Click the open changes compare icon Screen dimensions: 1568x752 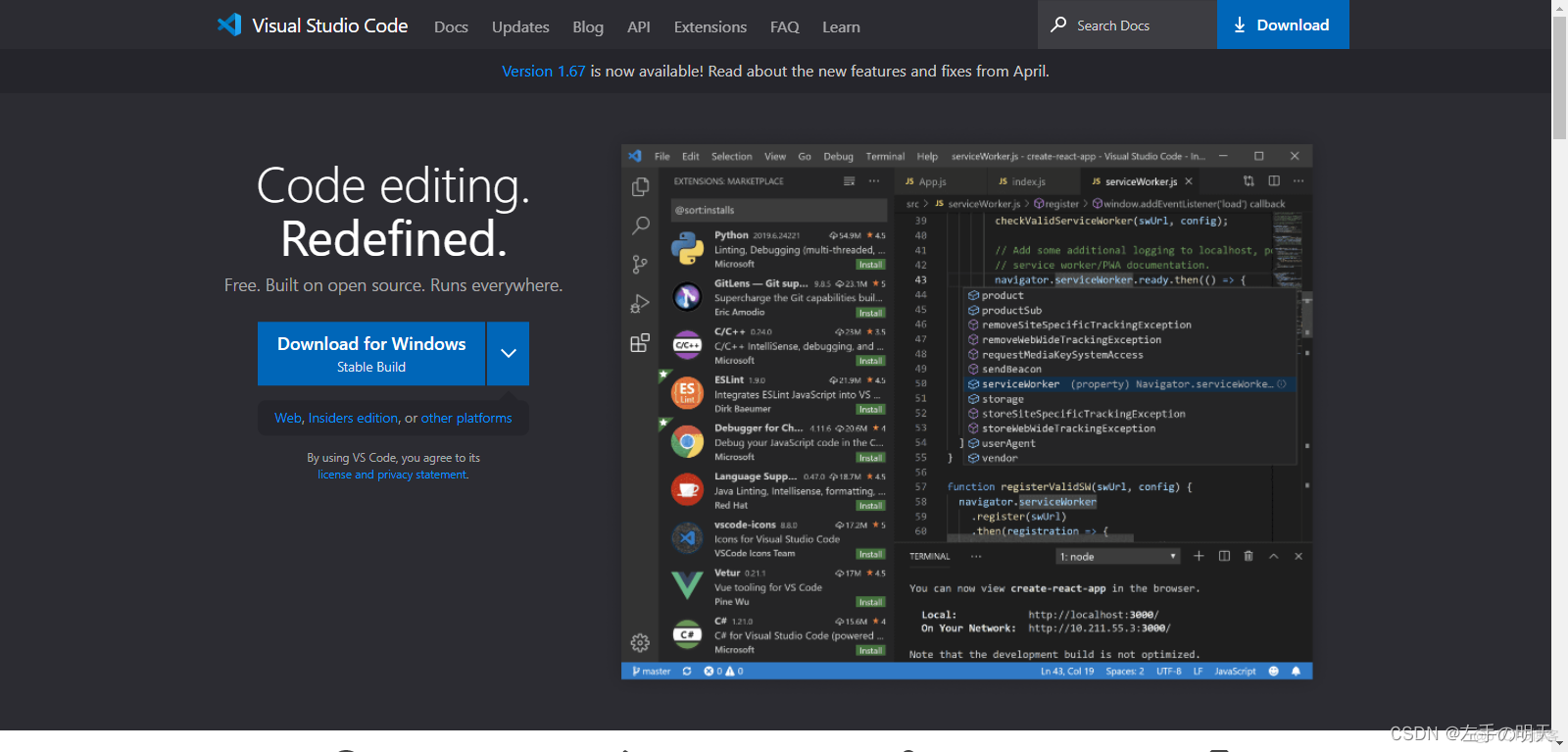(x=1249, y=180)
